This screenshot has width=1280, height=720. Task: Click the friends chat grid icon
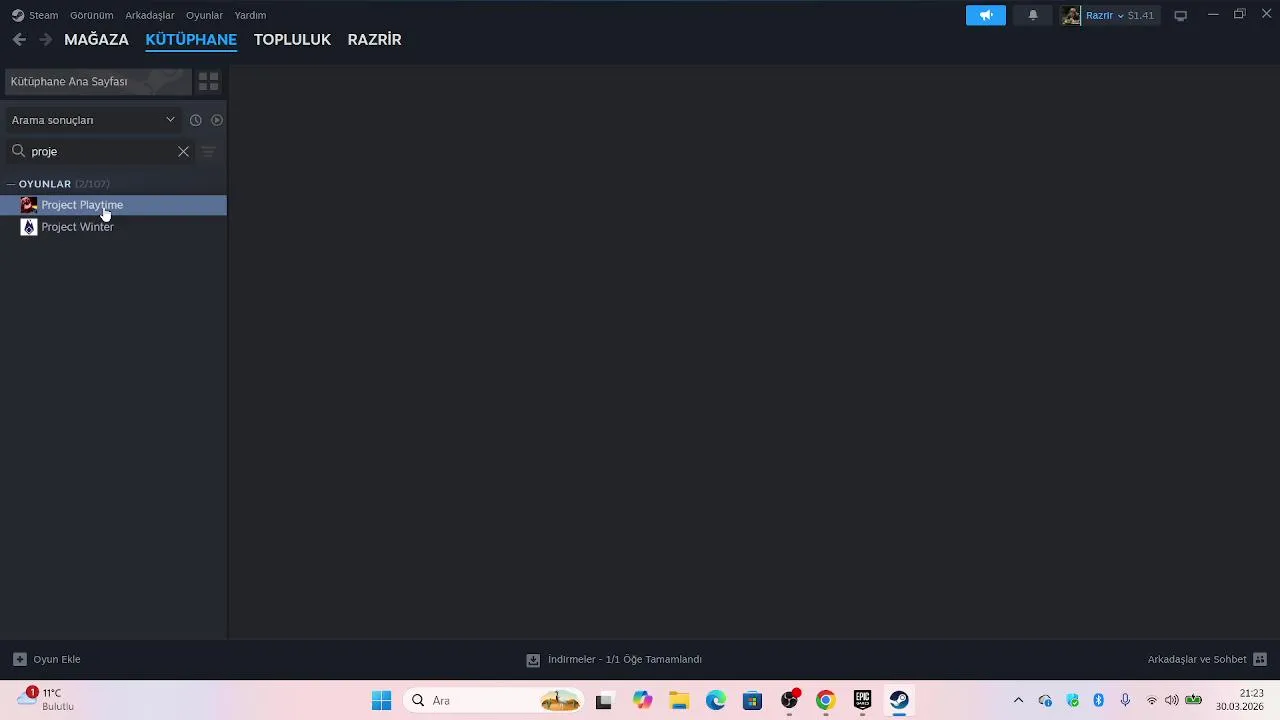[1260, 659]
